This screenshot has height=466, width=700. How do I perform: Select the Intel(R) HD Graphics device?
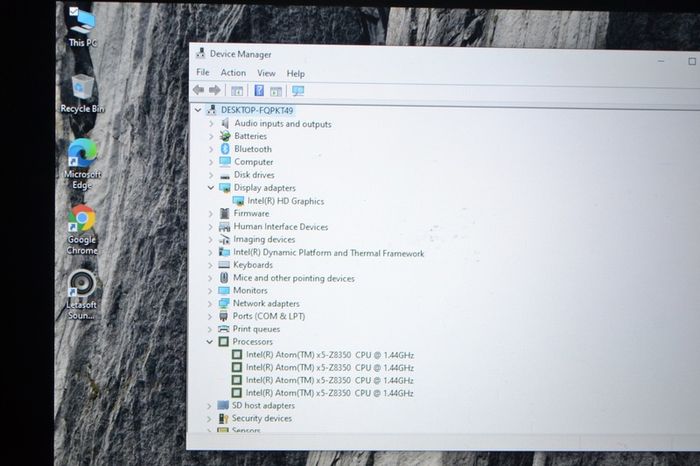click(286, 201)
